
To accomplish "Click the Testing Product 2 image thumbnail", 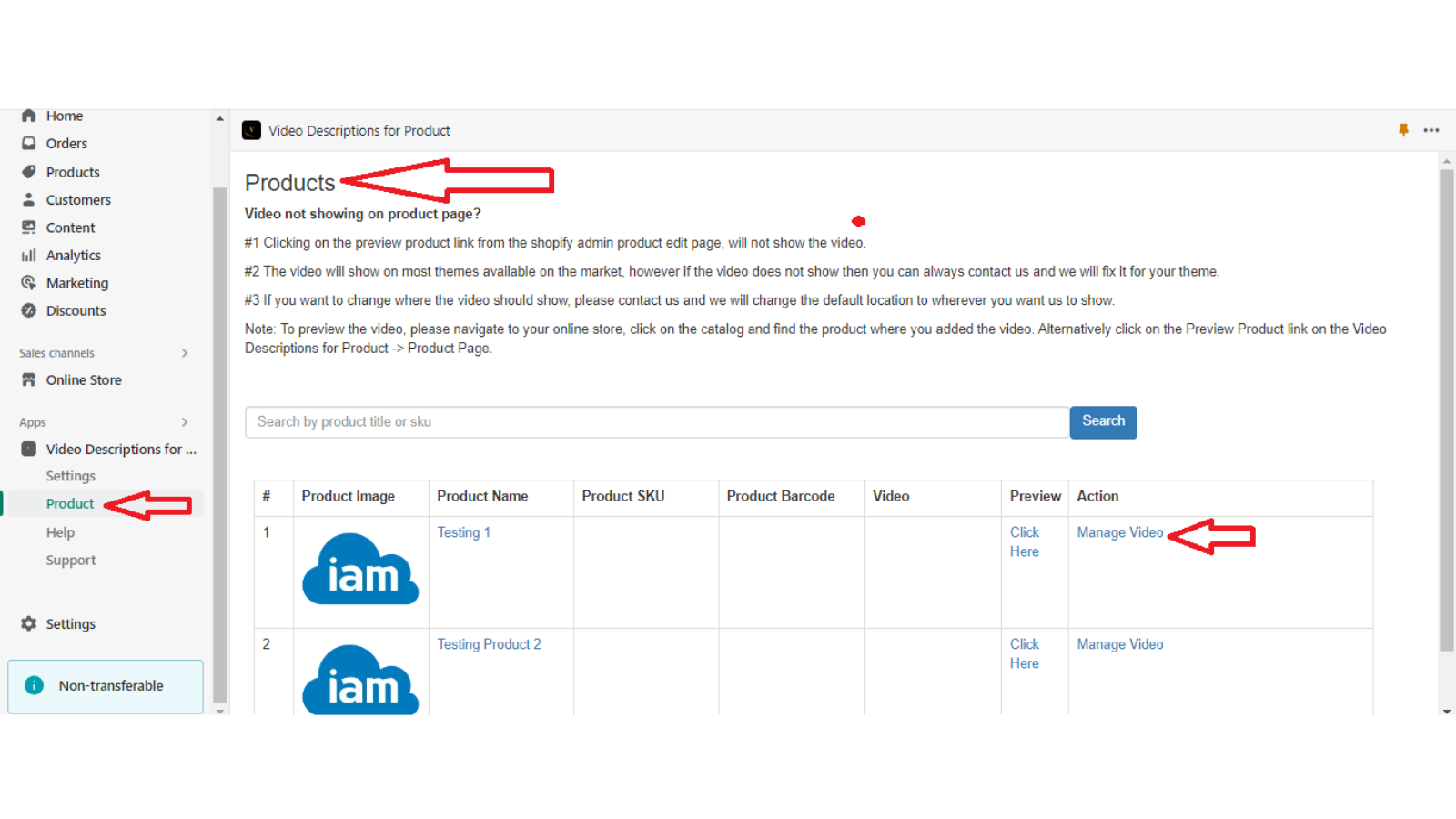I will pos(360,679).
